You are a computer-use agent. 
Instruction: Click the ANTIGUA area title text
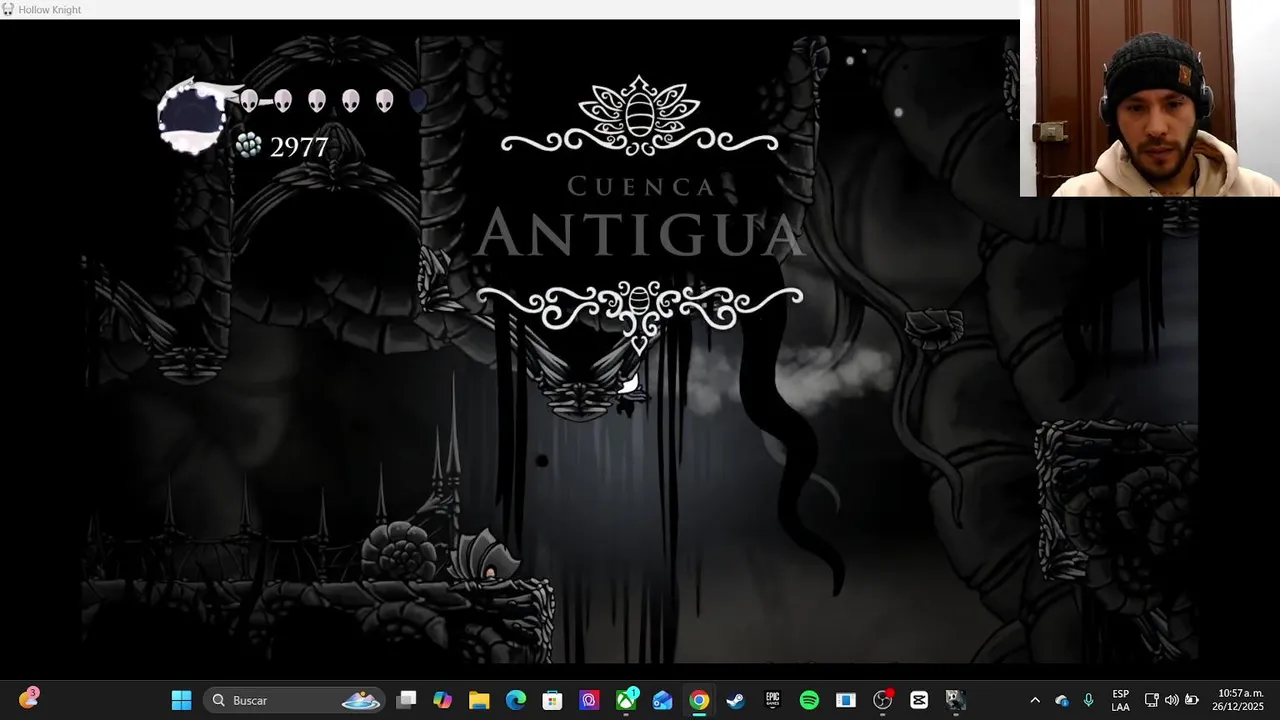click(640, 233)
